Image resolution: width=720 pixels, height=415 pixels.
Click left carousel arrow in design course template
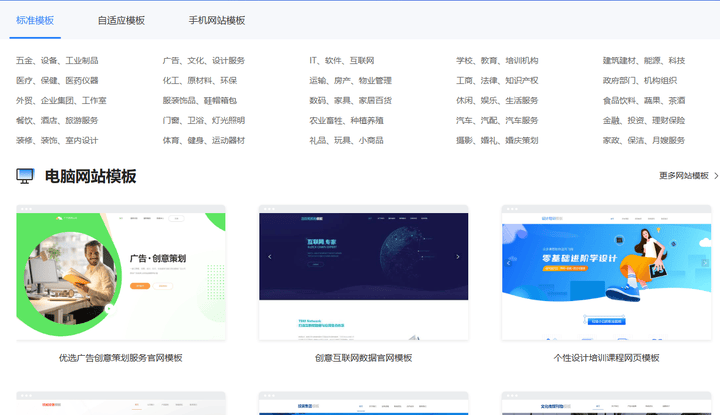point(510,263)
